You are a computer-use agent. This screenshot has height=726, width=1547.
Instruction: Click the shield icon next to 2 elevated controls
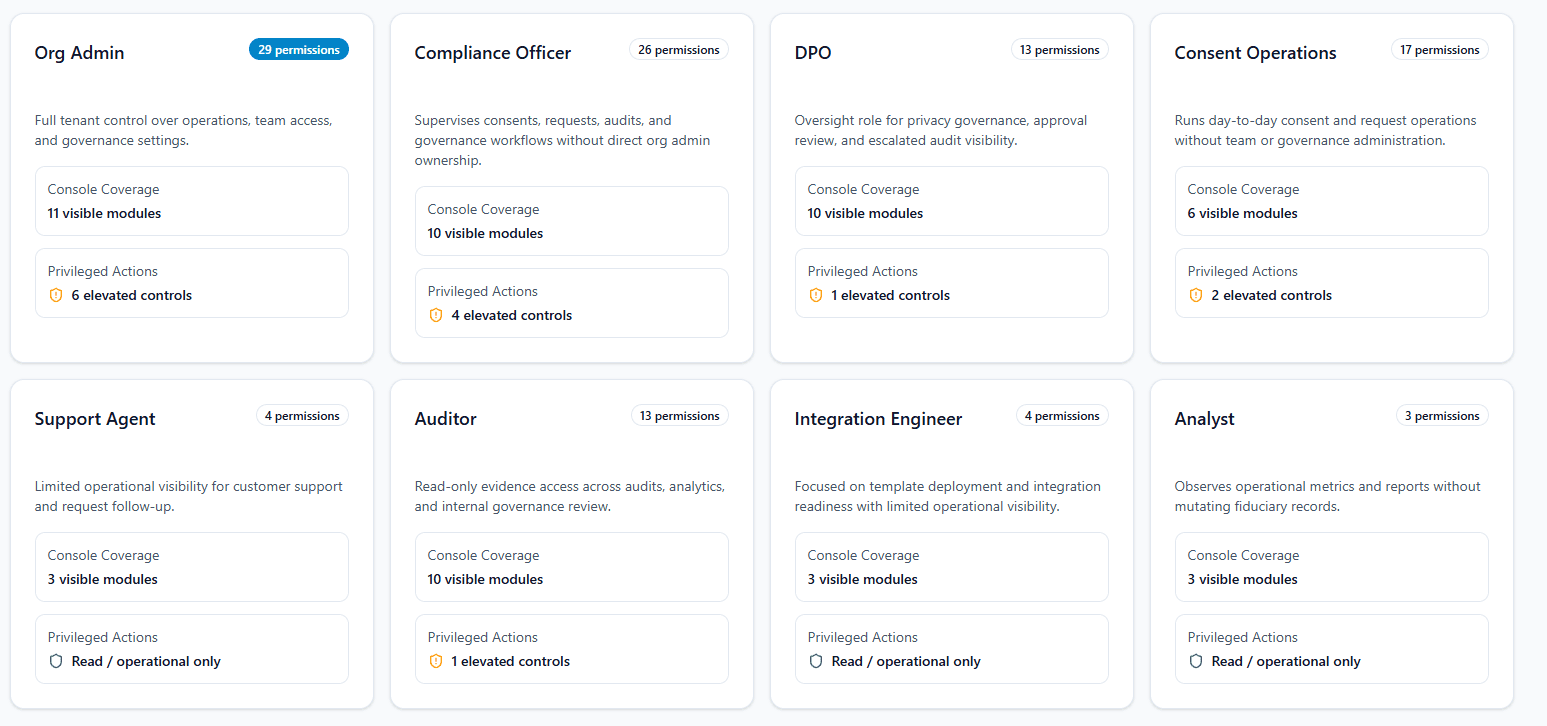click(x=1196, y=295)
